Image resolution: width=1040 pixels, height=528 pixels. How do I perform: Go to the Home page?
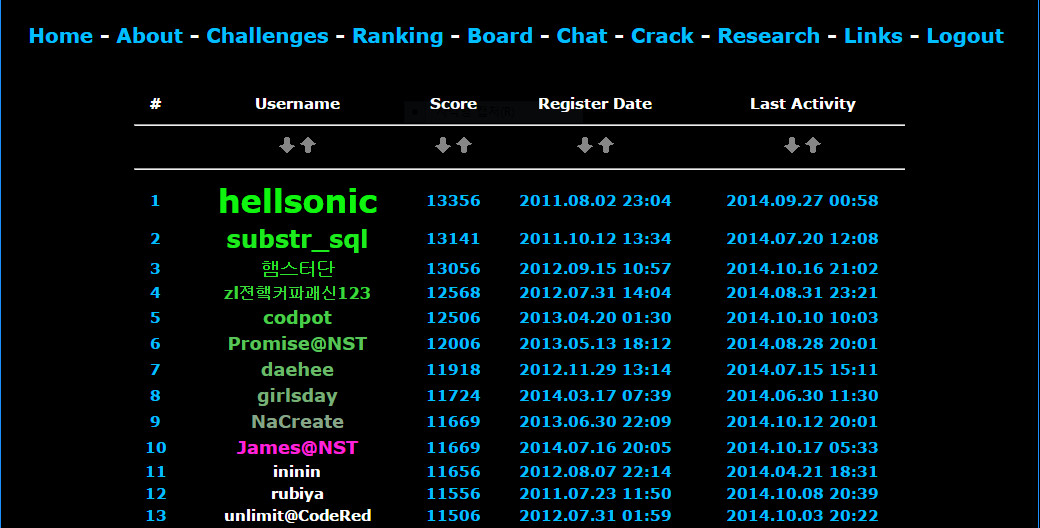click(x=61, y=36)
